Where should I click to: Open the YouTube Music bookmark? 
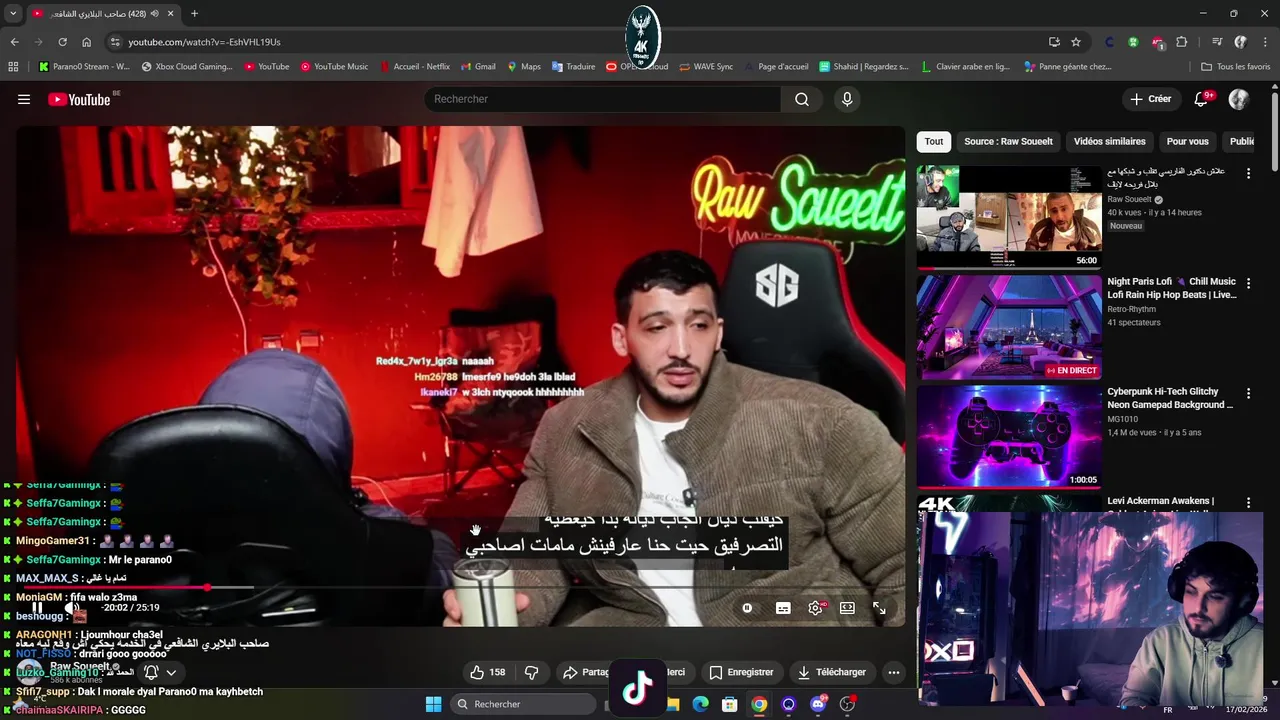click(x=333, y=67)
